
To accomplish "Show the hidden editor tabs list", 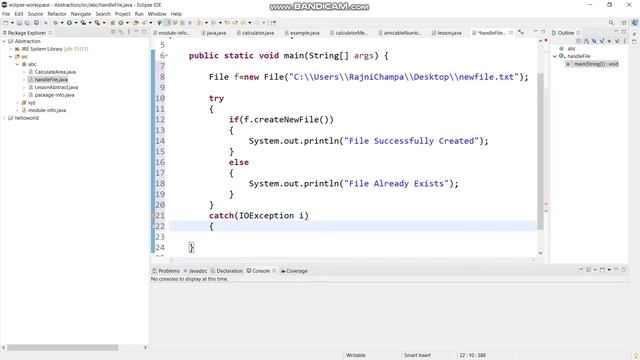I will click(x=521, y=32).
